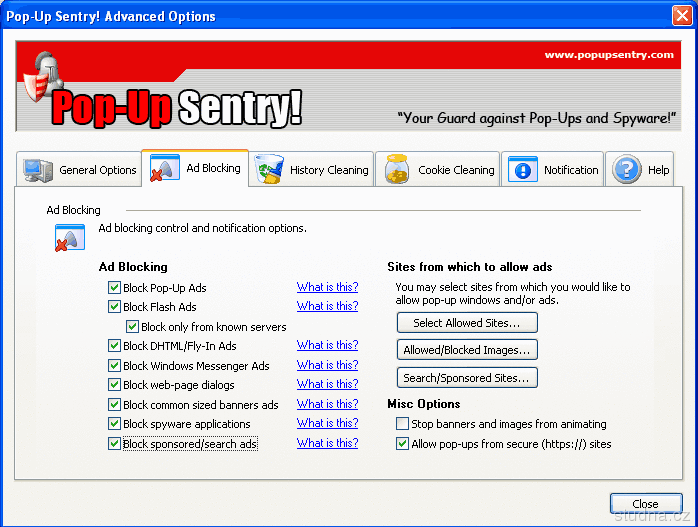Open What is this for web-page dialogs
698x527 pixels.
point(328,384)
